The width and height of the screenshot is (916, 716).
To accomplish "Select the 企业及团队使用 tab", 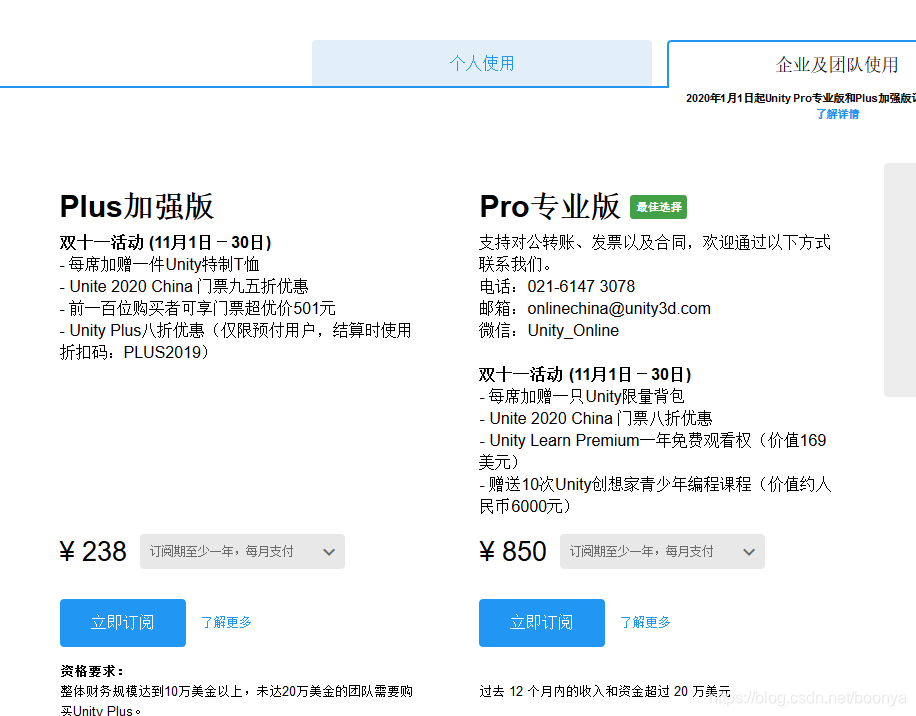I will [837, 64].
